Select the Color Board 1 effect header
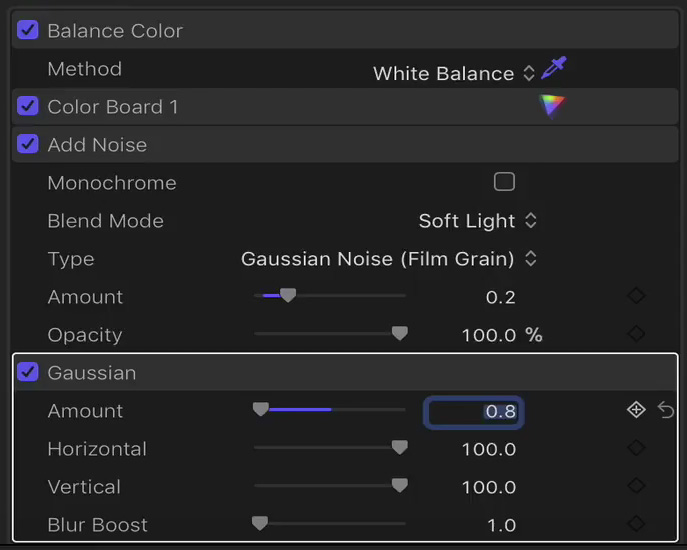Image resolution: width=687 pixels, height=550 pixels. pos(345,106)
